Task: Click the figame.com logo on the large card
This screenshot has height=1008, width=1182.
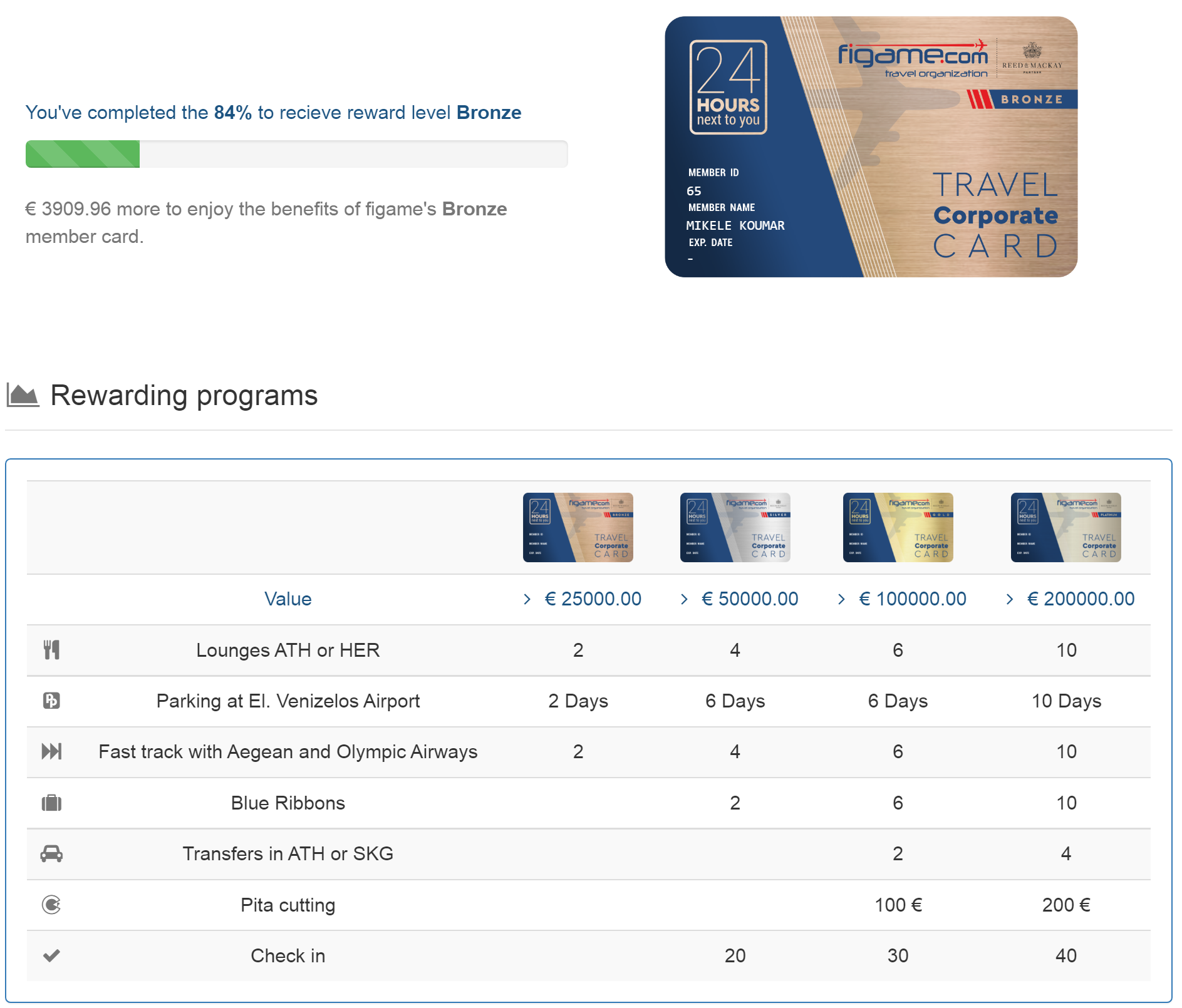Action: click(913, 58)
